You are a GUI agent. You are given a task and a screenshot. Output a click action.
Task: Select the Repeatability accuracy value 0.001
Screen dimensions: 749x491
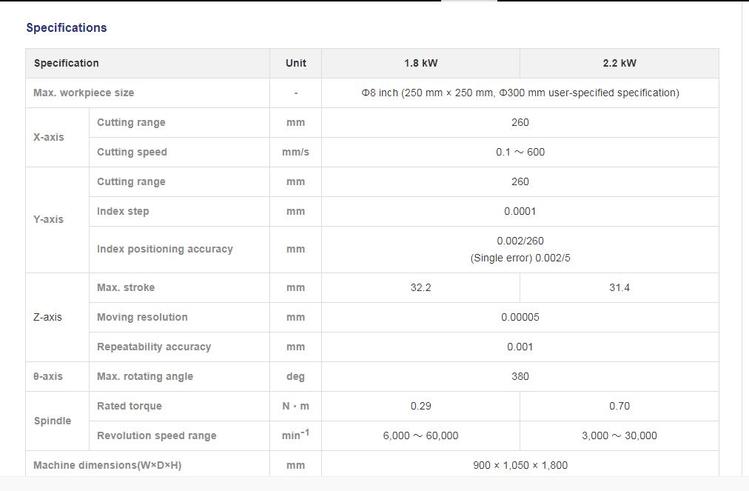pos(520,347)
